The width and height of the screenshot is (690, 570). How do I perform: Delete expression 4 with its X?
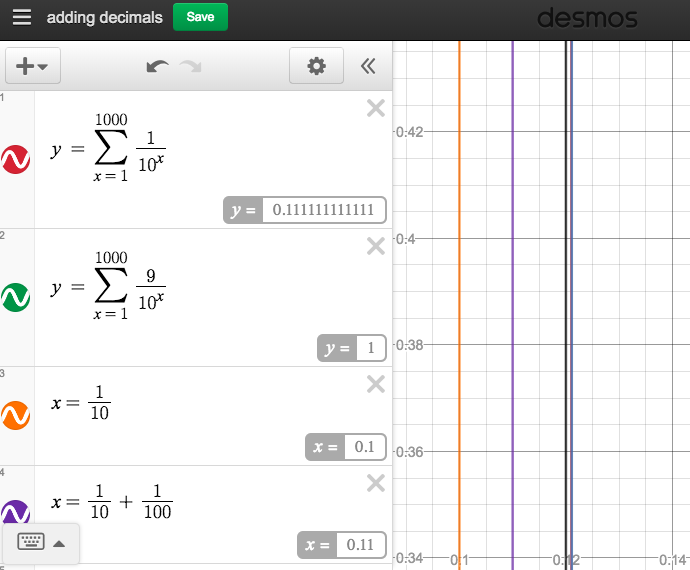(x=376, y=483)
